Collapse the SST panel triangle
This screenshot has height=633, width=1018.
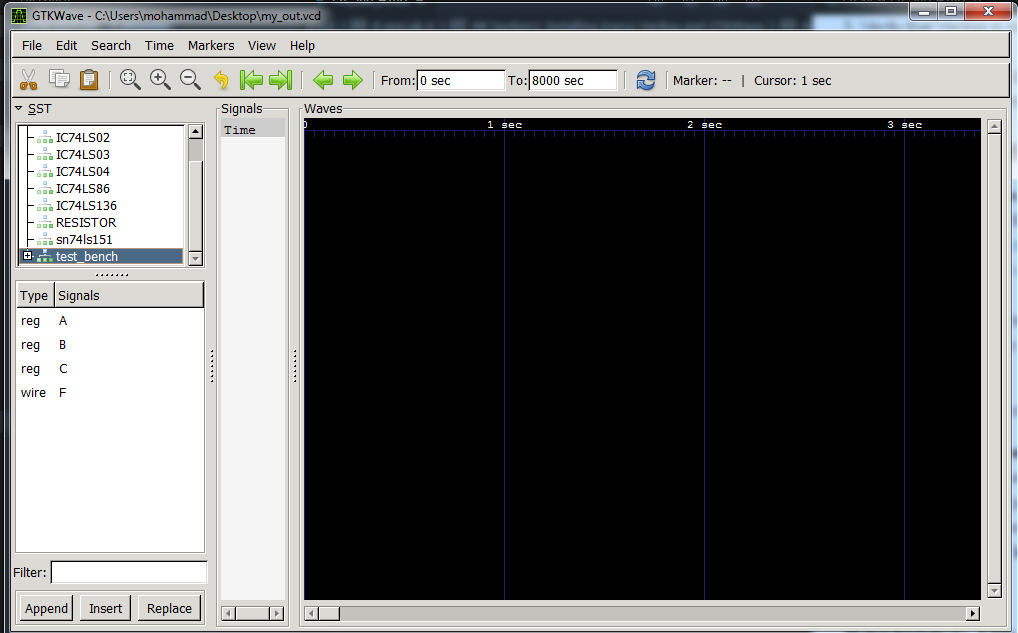[19, 108]
